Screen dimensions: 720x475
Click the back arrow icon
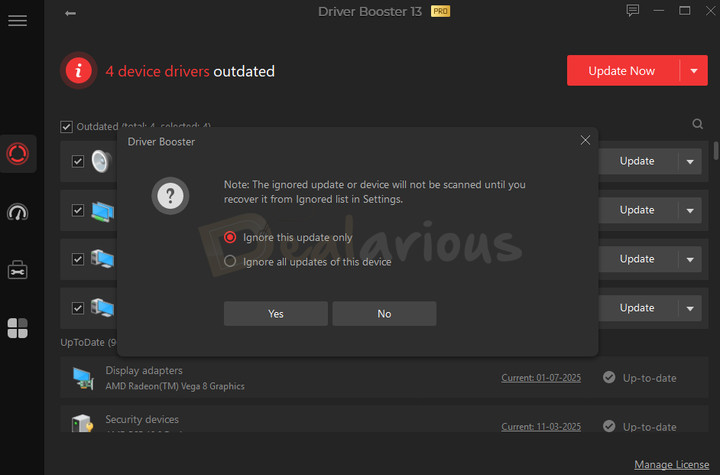(x=70, y=13)
